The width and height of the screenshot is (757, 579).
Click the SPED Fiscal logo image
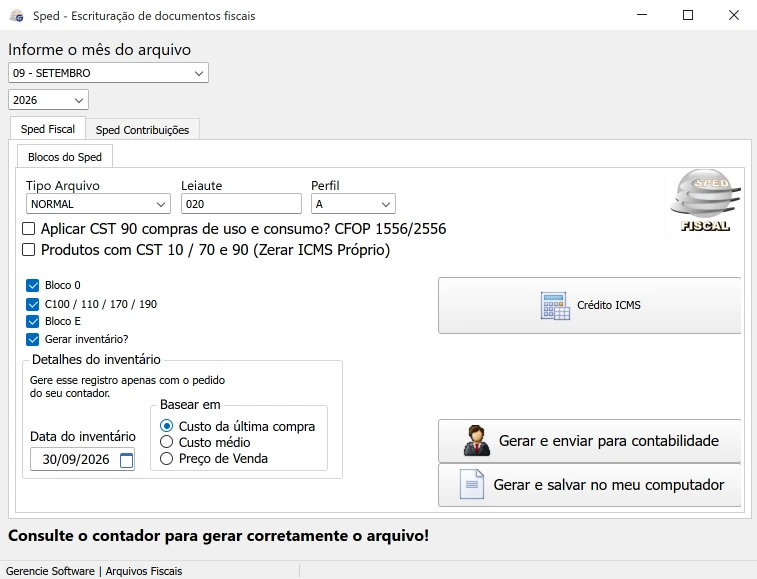[705, 202]
